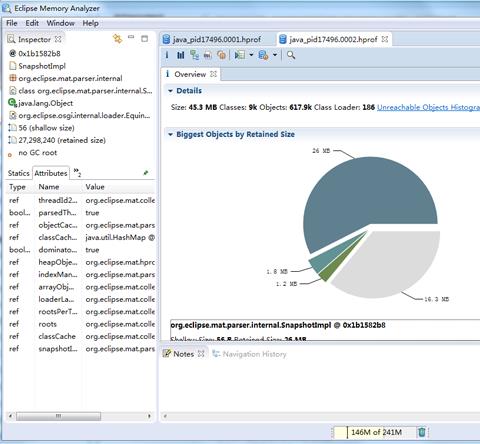Screen dimensions: 480x444
Task: Select the 27,298,240 (retained size) row
Action: [x=62, y=140]
